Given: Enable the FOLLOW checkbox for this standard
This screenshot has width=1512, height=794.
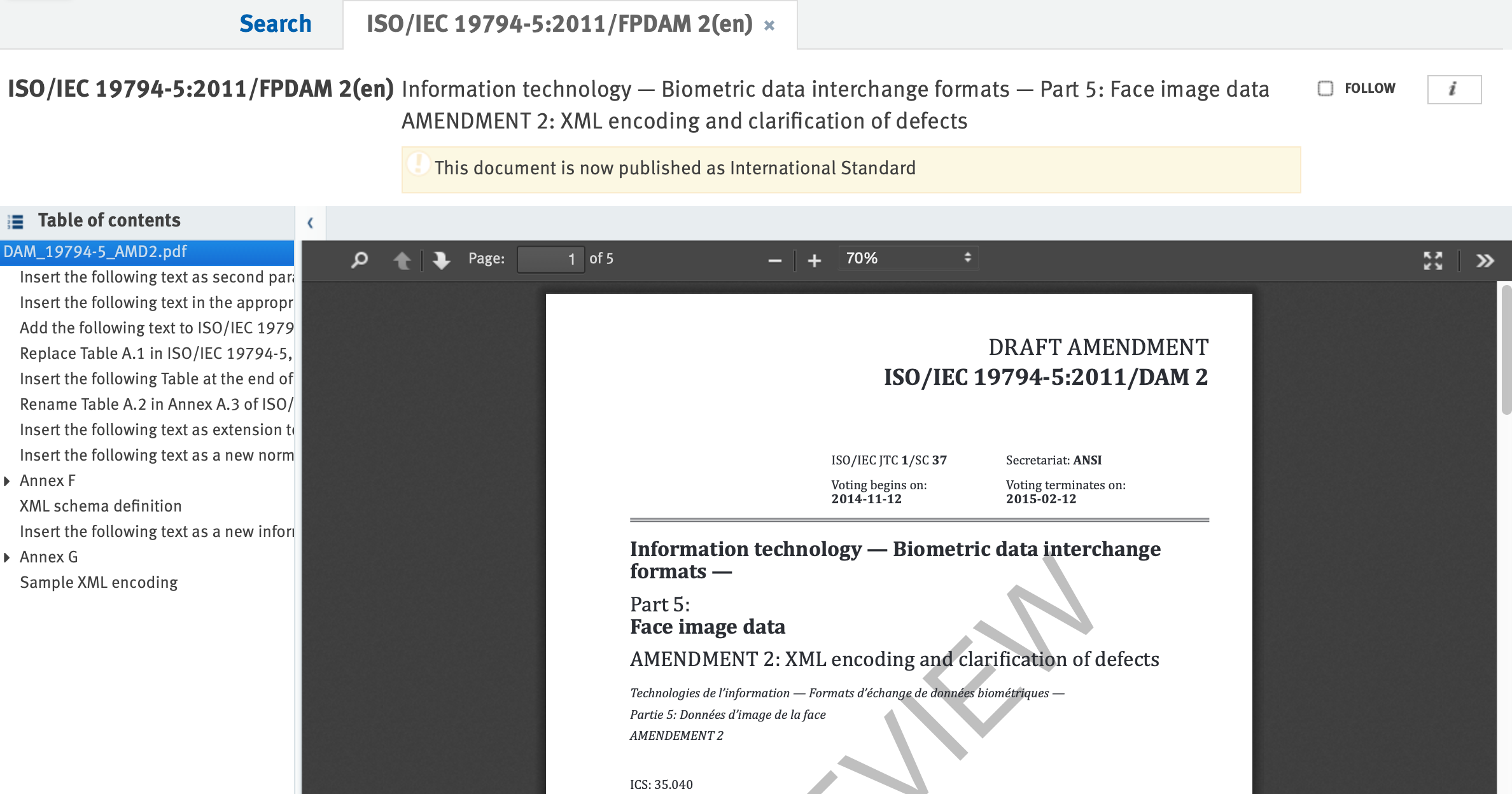Looking at the screenshot, I should (1325, 88).
